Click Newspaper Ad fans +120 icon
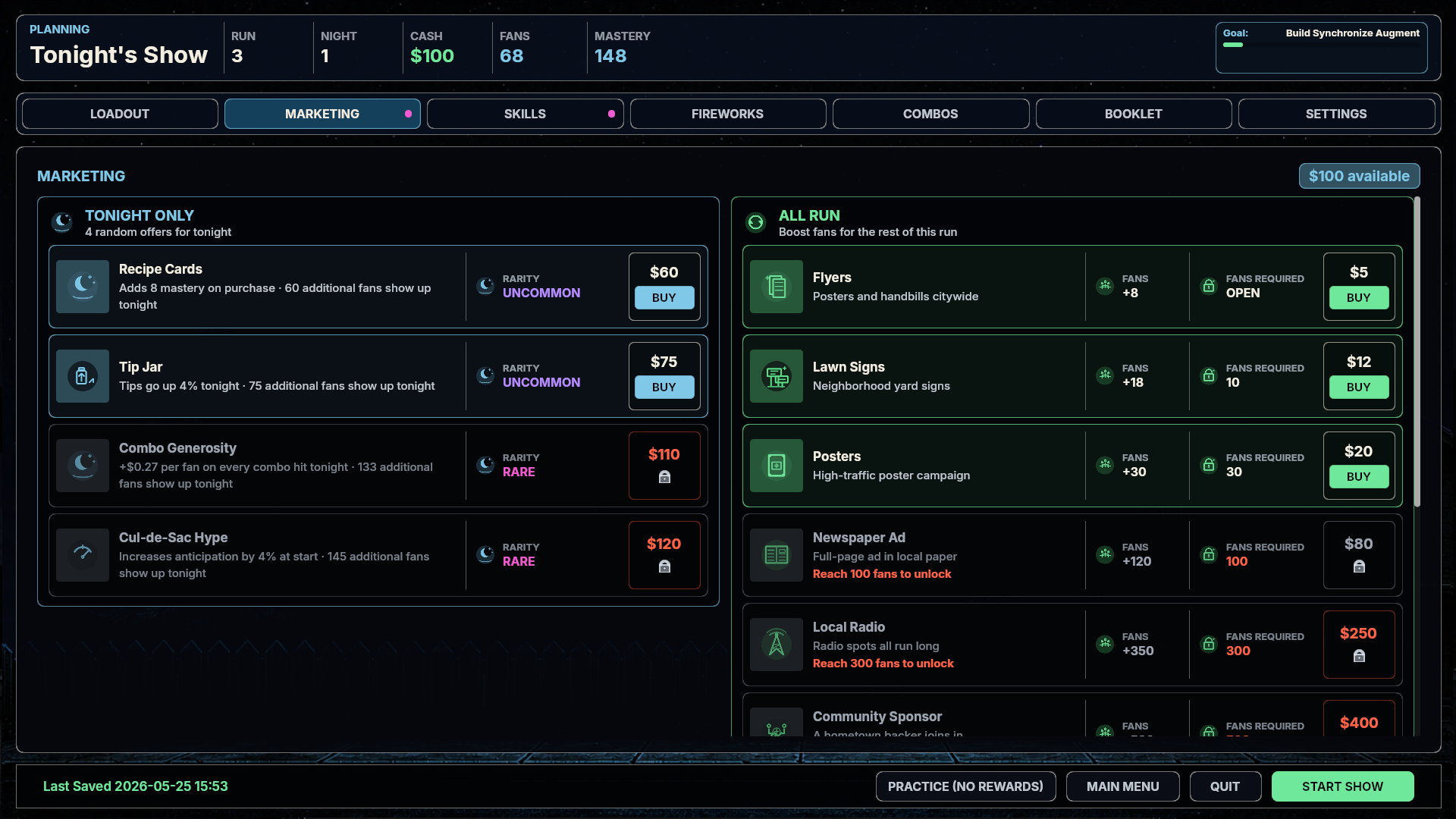Image resolution: width=1456 pixels, height=819 pixels. (x=1106, y=554)
